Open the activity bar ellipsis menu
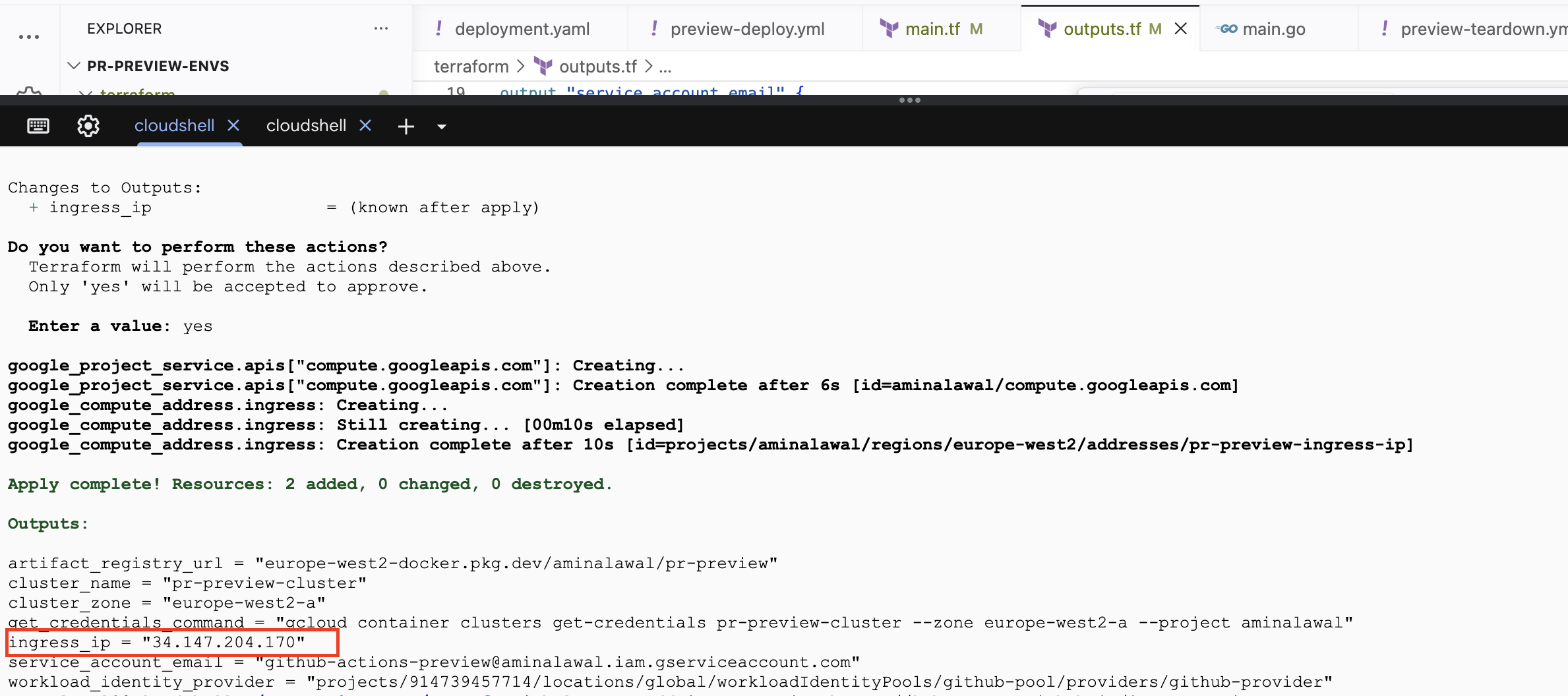Image resolution: width=1568 pixels, height=696 pixels. [x=29, y=37]
